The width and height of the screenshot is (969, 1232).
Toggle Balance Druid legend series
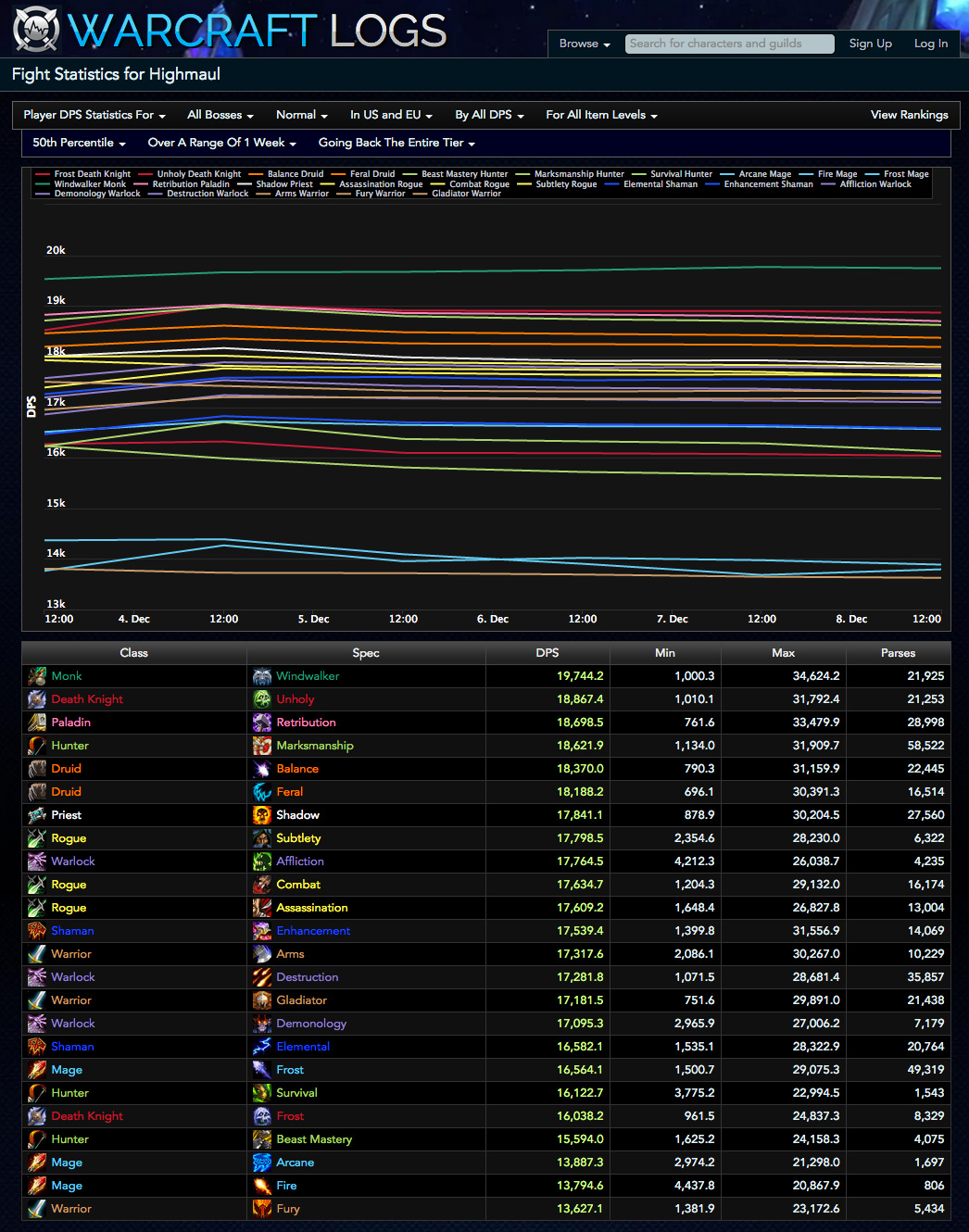coord(286,174)
